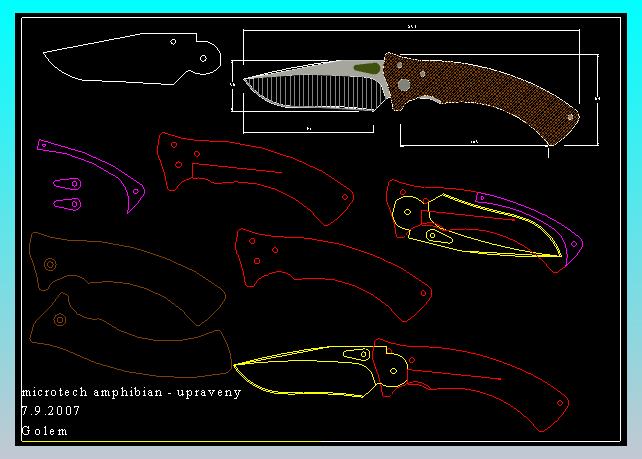Image resolution: width=642 pixels, height=459 pixels.
Task: Select the 'Golem' author text
Action: coord(44,431)
